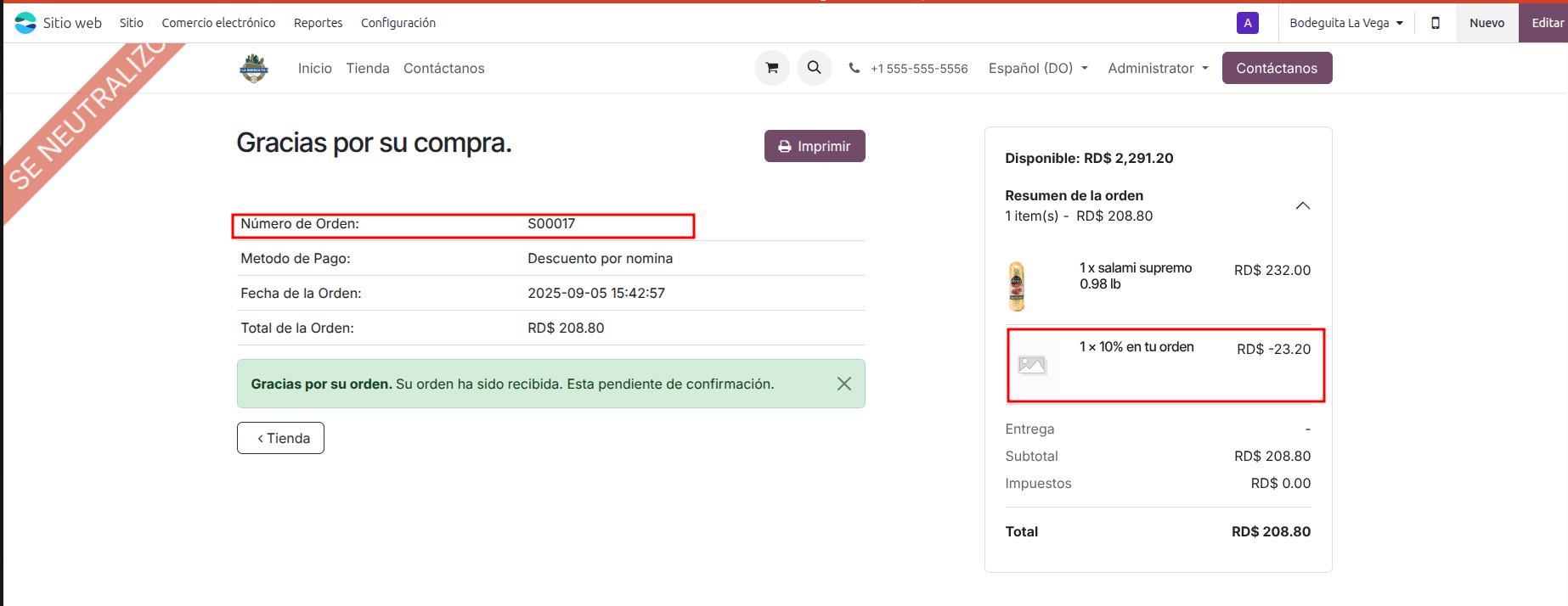The height and width of the screenshot is (606, 1568).
Task: Open the shopping cart icon
Action: 771,68
